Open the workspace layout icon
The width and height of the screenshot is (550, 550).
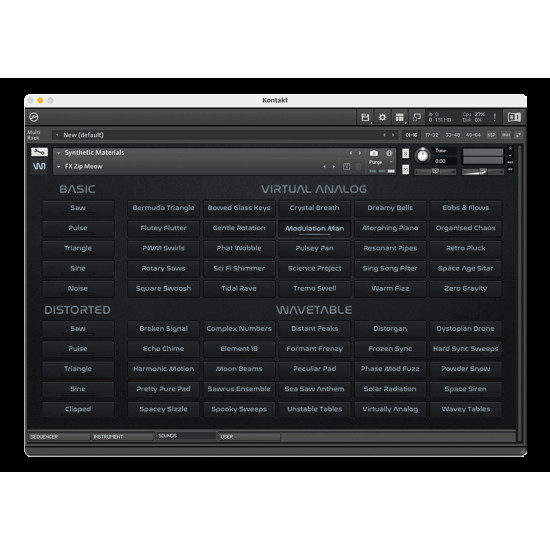[400, 117]
